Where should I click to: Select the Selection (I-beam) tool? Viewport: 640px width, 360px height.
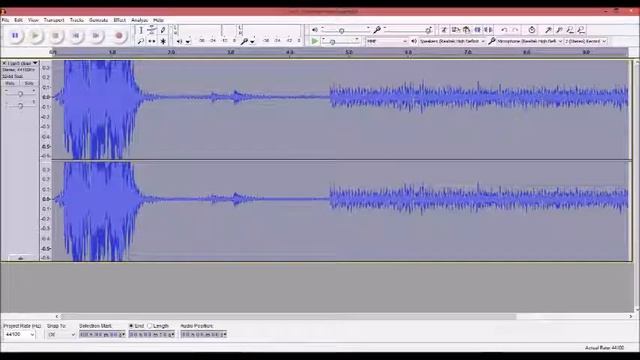pyautogui.click(x=141, y=30)
